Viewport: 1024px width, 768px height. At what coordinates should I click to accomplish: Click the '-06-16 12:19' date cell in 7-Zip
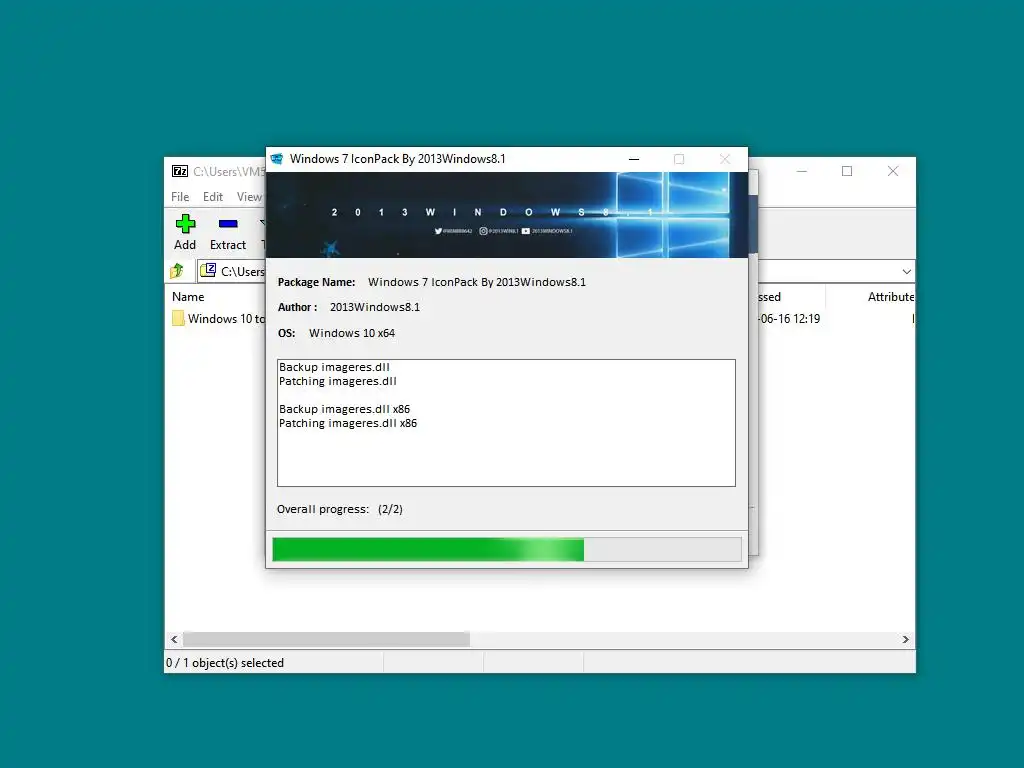click(x=789, y=319)
